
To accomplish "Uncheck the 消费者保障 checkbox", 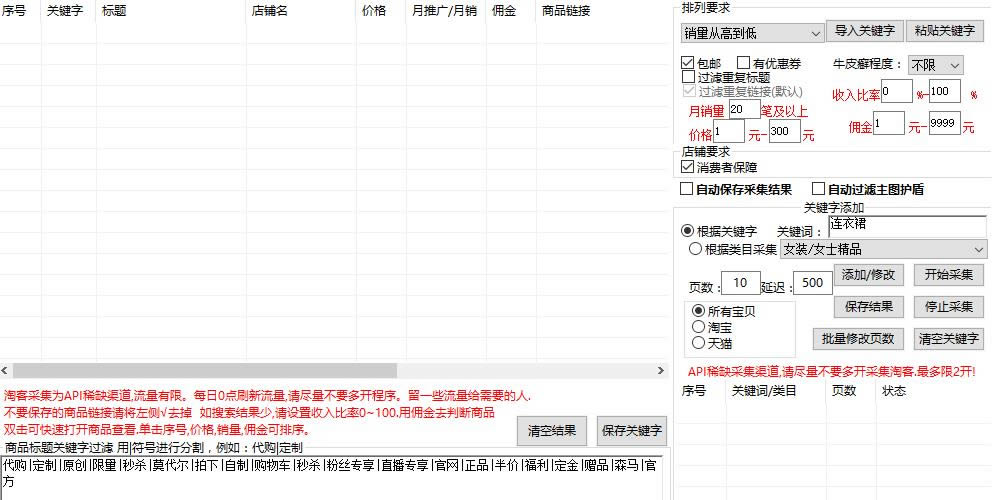I will click(x=688, y=167).
